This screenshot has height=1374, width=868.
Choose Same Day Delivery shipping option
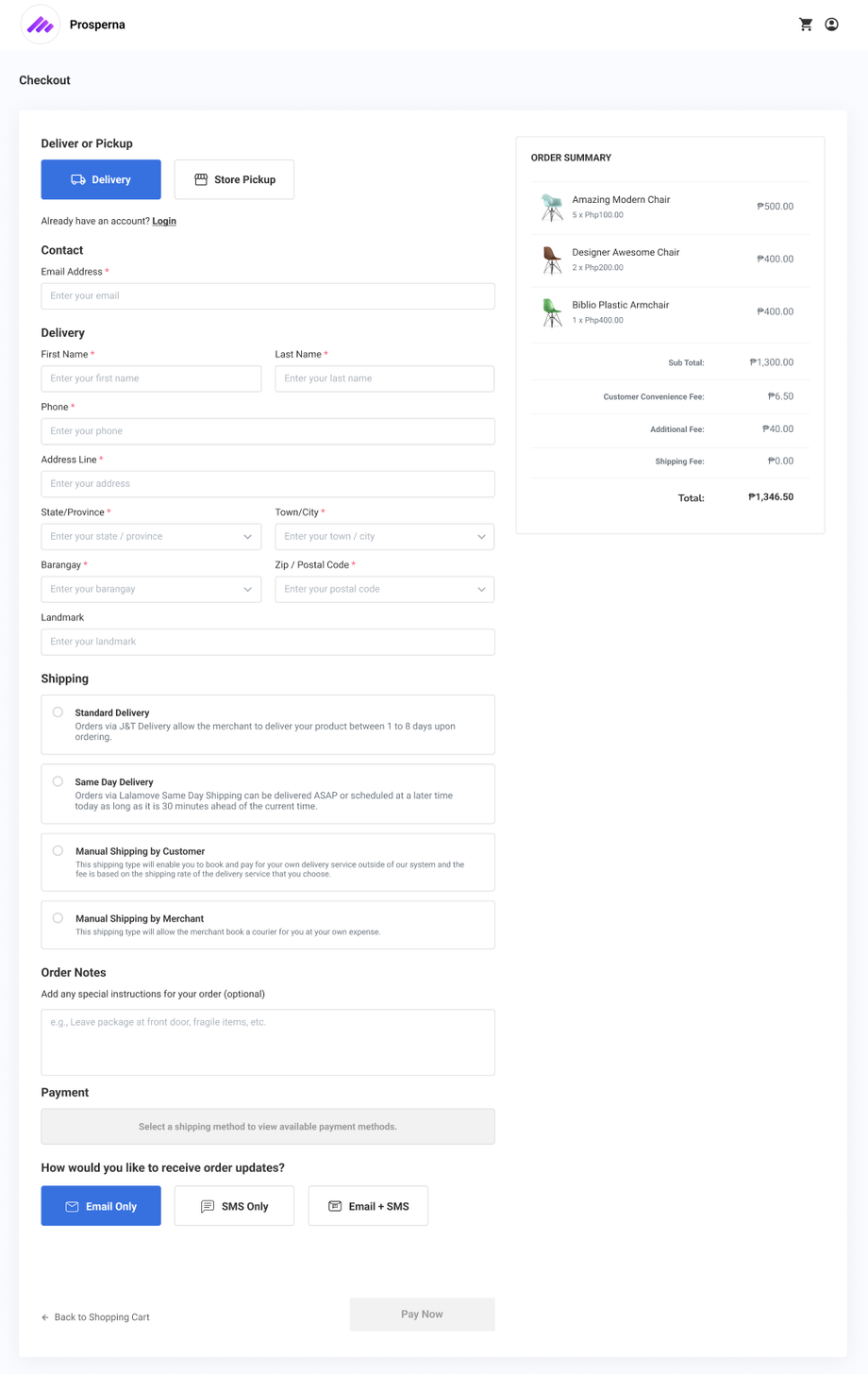pyautogui.click(x=58, y=781)
